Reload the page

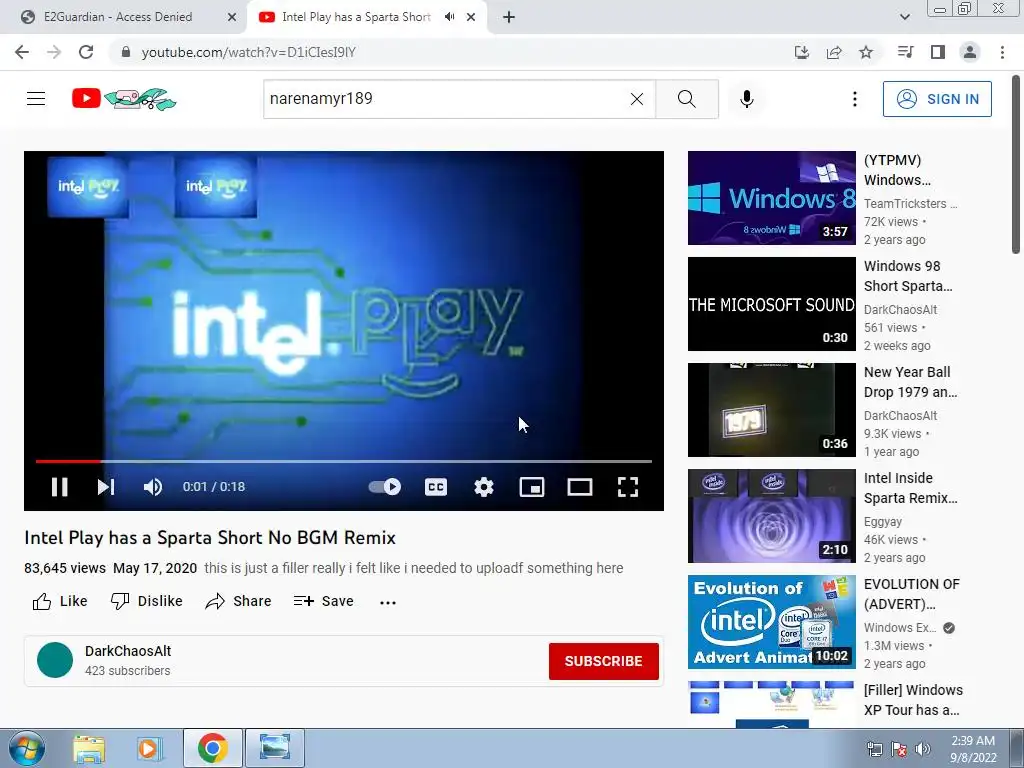coord(86,52)
